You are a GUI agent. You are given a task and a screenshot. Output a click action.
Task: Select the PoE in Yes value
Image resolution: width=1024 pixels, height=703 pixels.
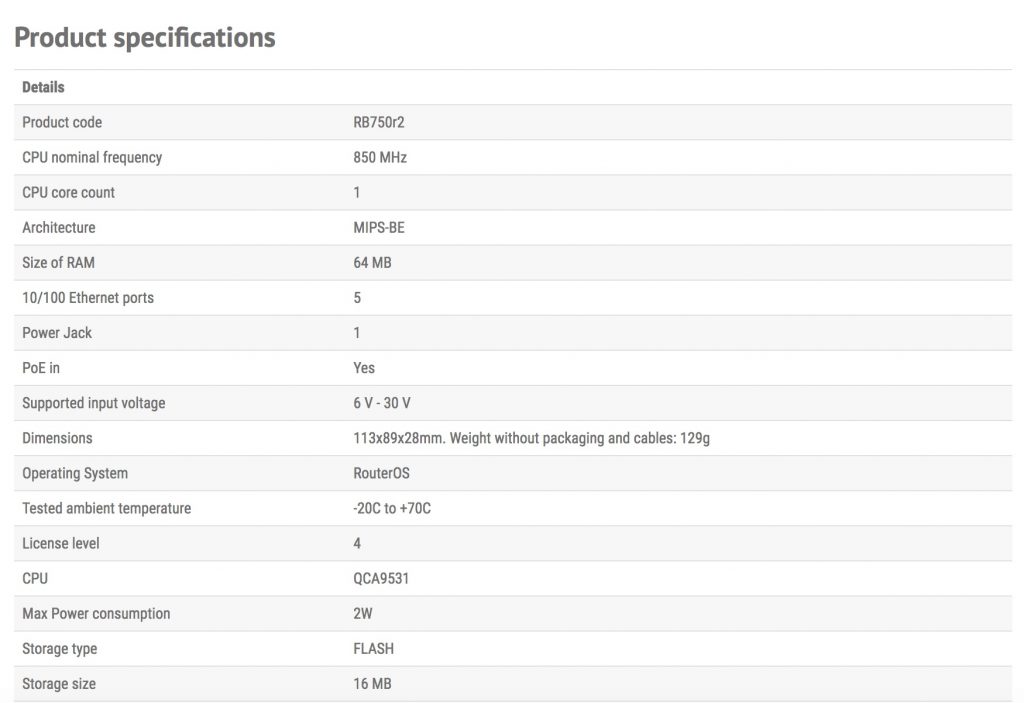point(364,368)
